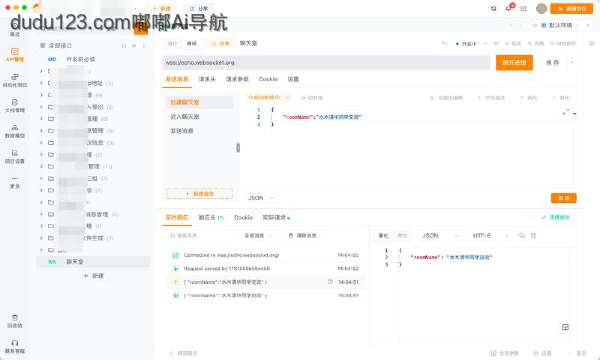Viewport: 600px width, 360px height.
Task: Click the layout icon beside the bell
Action: coord(523,8)
